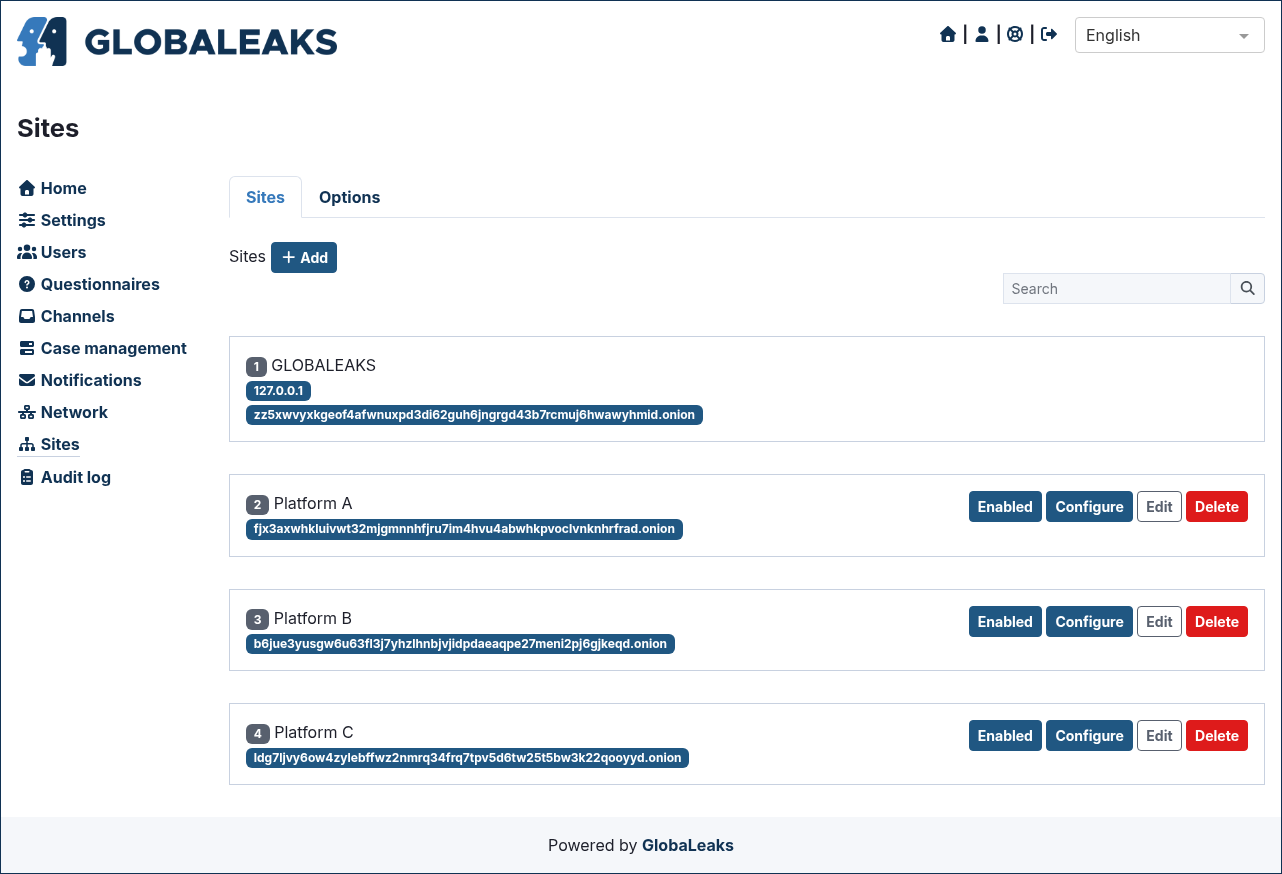Click the number 4 badge of Platform C

pyautogui.click(x=258, y=734)
